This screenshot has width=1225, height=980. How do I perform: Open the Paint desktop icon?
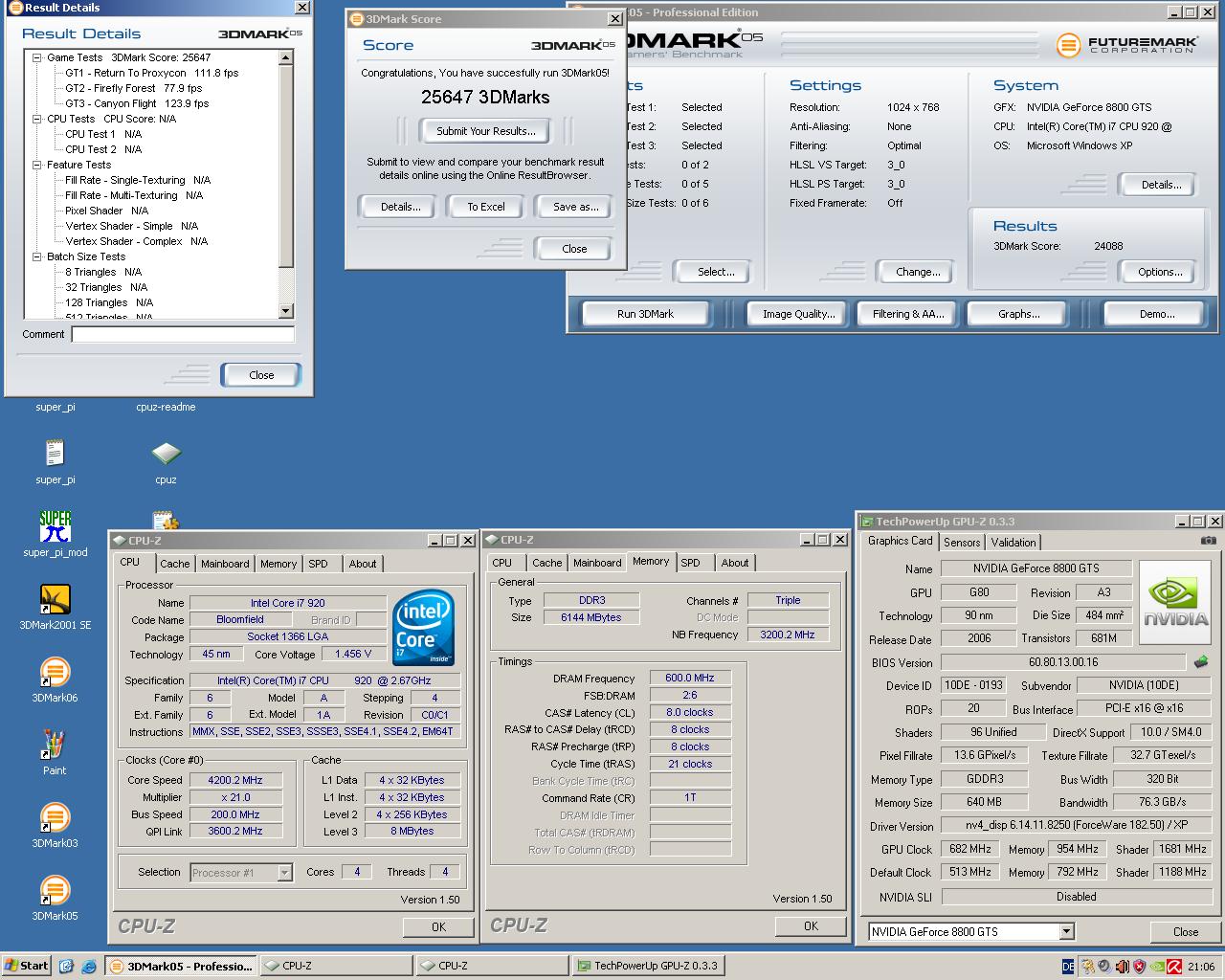(x=55, y=745)
